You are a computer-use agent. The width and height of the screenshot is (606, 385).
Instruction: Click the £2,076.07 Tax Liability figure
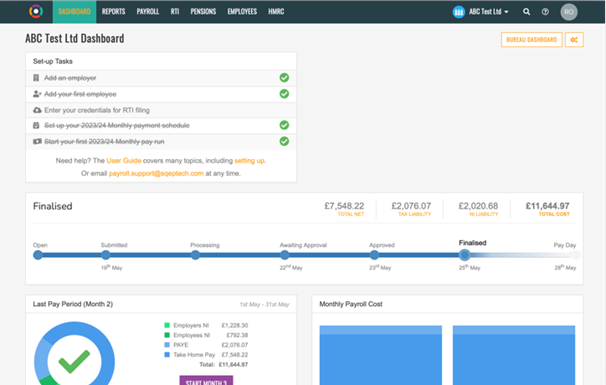(x=411, y=206)
